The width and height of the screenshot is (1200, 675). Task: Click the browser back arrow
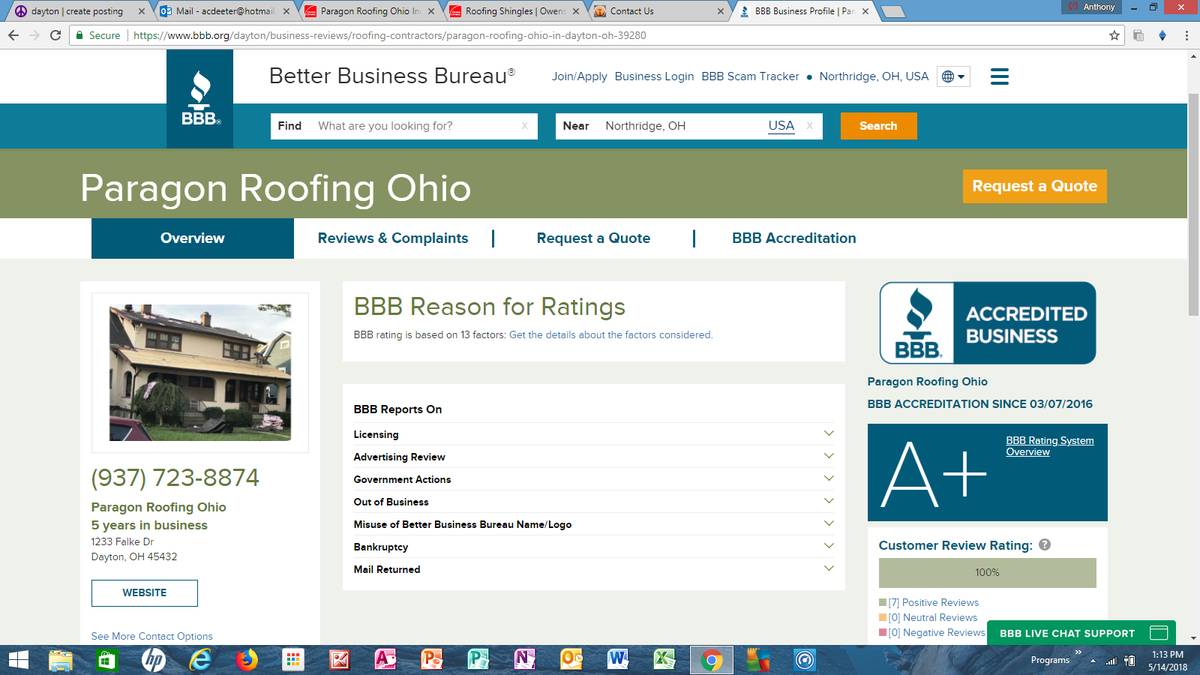click(x=13, y=35)
